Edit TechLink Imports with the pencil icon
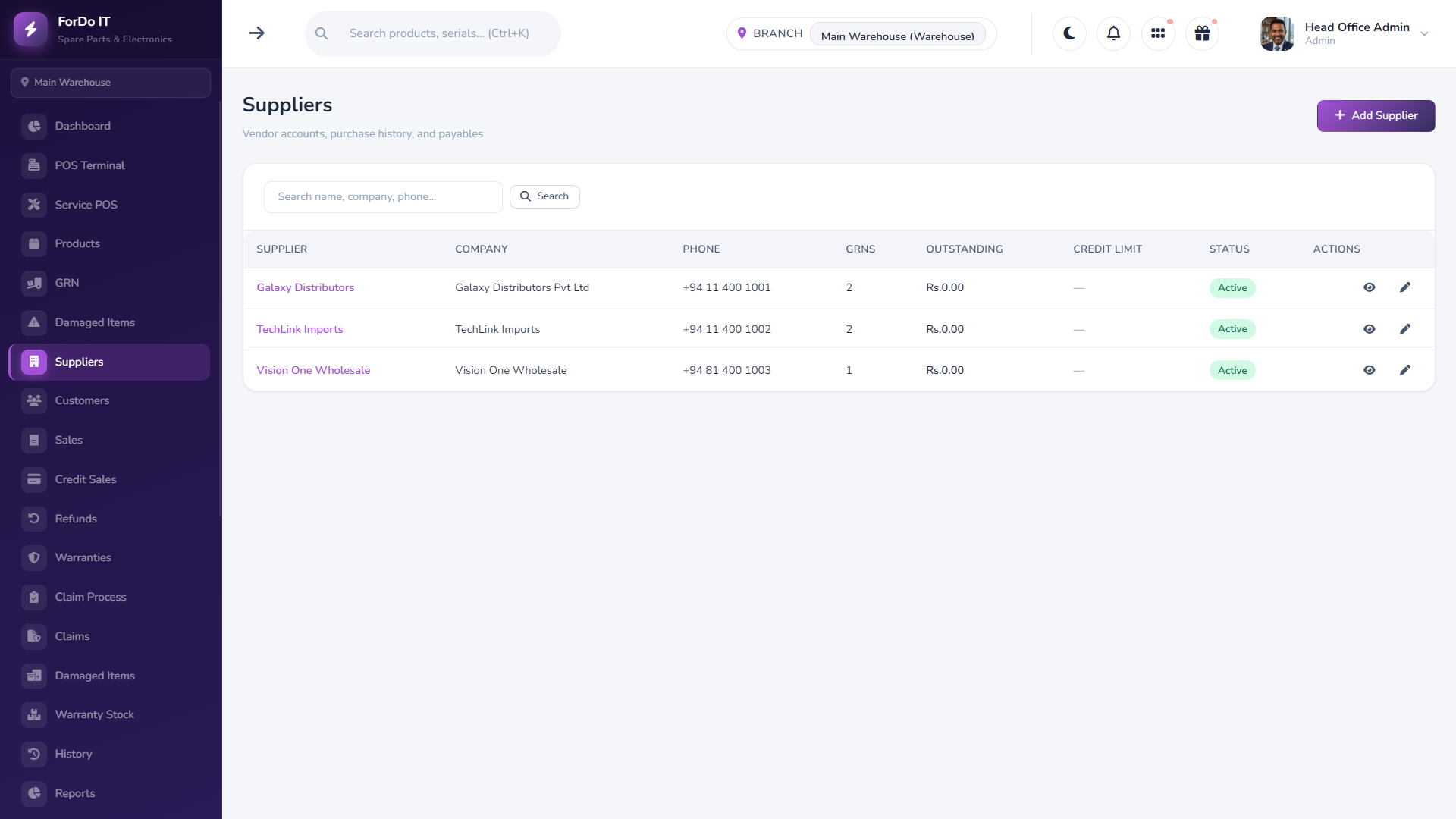 (x=1404, y=329)
